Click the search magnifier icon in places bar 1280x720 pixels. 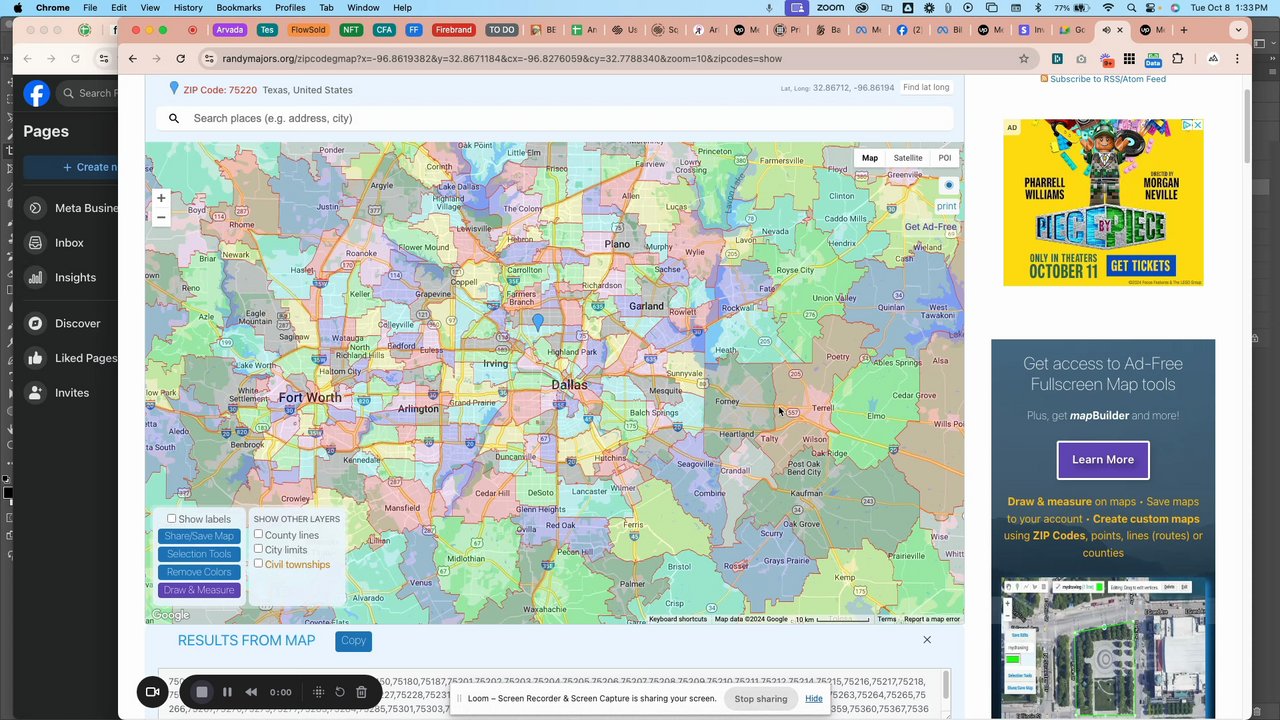click(174, 118)
